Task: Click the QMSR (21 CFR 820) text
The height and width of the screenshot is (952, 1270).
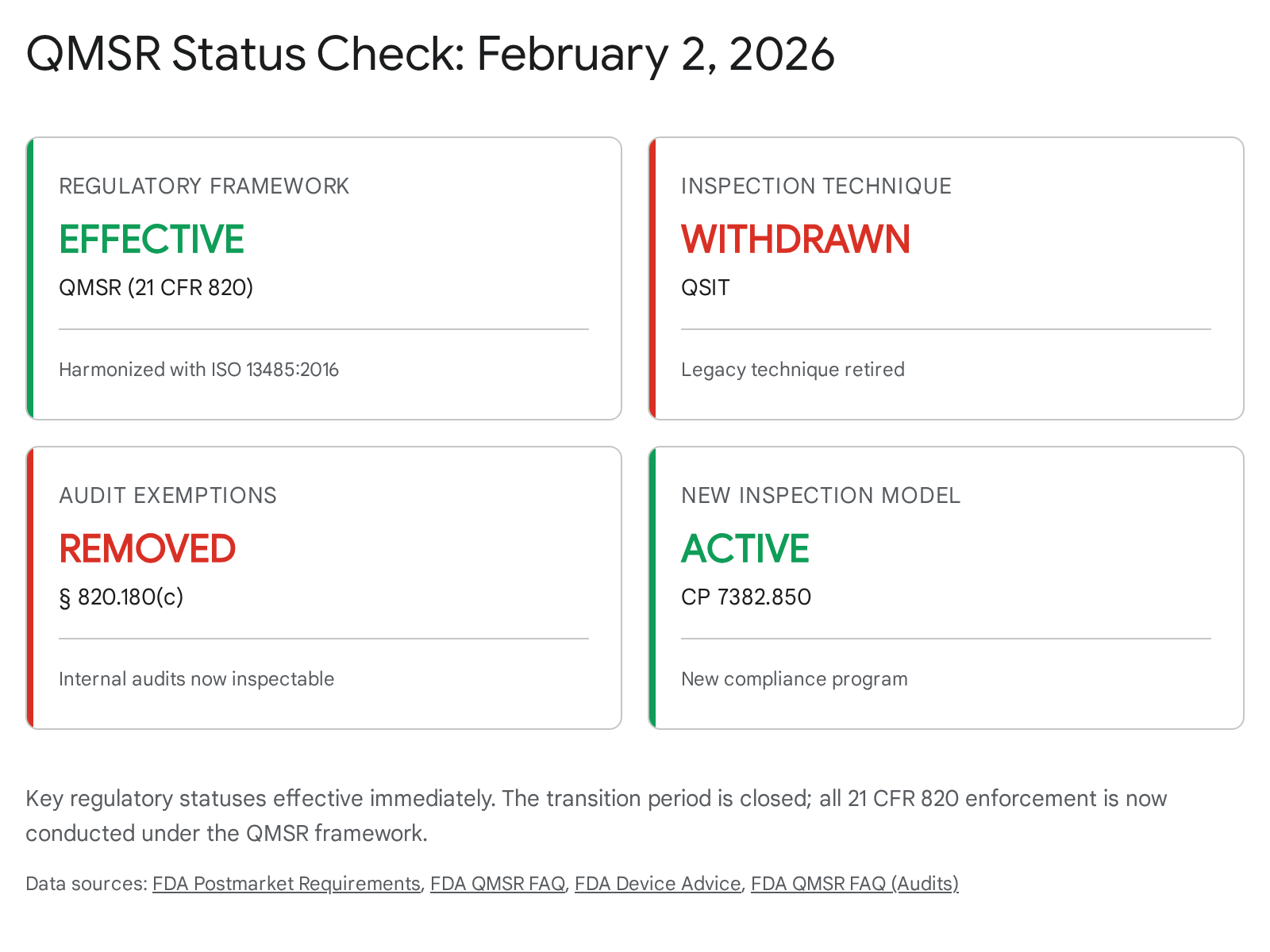Action: (x=156, y=287)
